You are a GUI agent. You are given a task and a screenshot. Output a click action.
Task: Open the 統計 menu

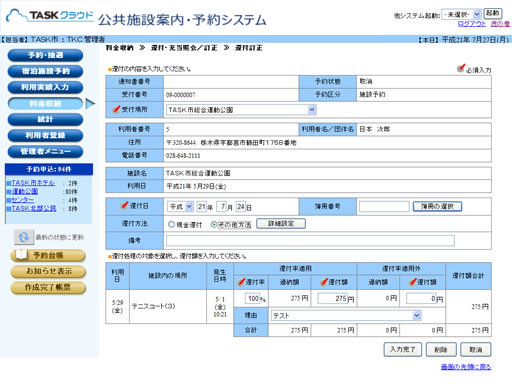45,119
